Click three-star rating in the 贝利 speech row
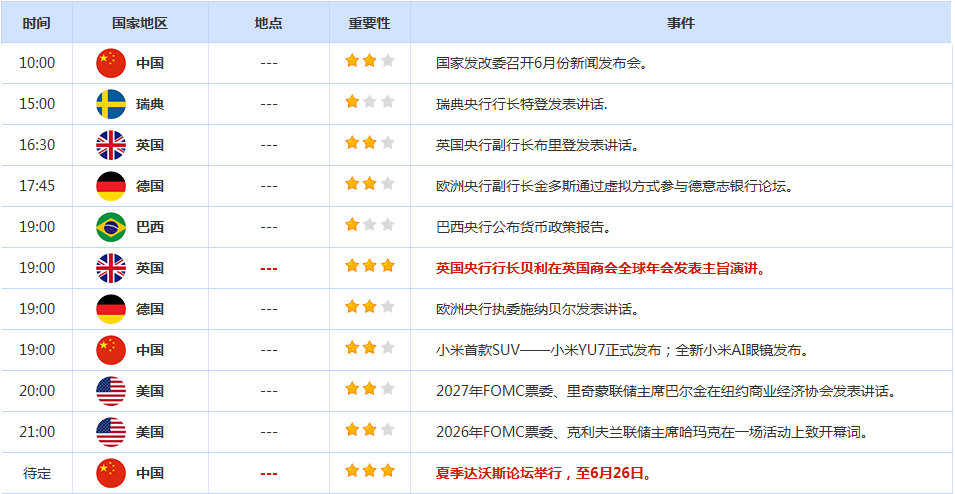Viewport: 955px width, 494px height. point(370,266)
